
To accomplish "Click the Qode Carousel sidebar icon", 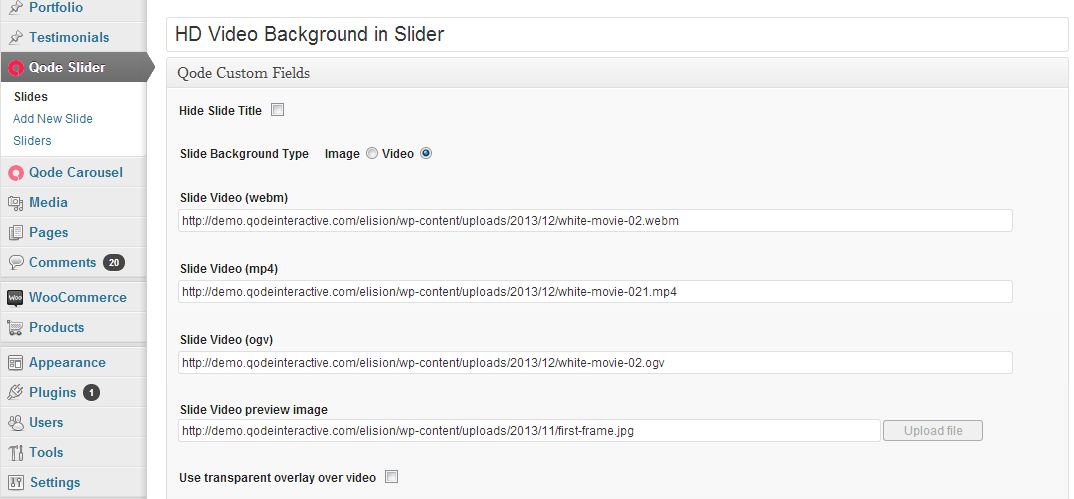I will point(16,172).
